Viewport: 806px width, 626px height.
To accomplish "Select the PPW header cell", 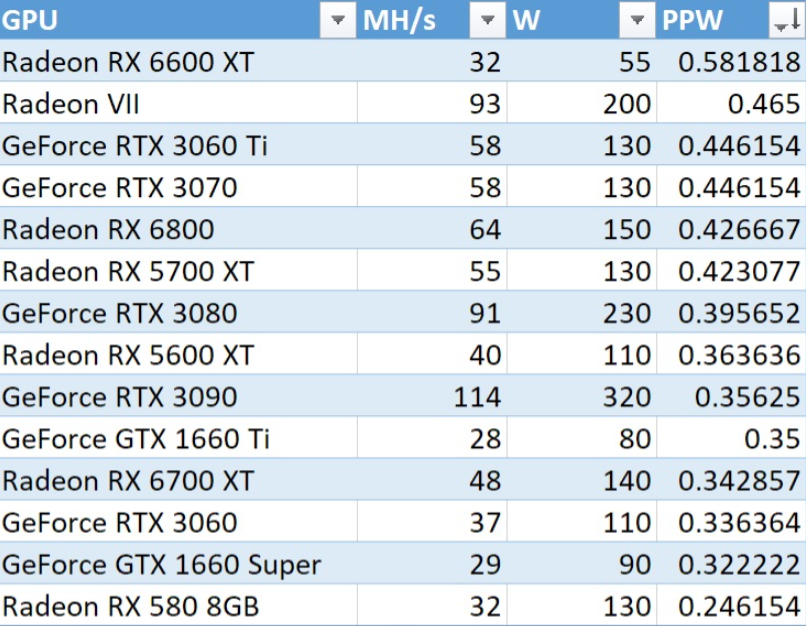I will pyautogui.click(x=731, y=20).
